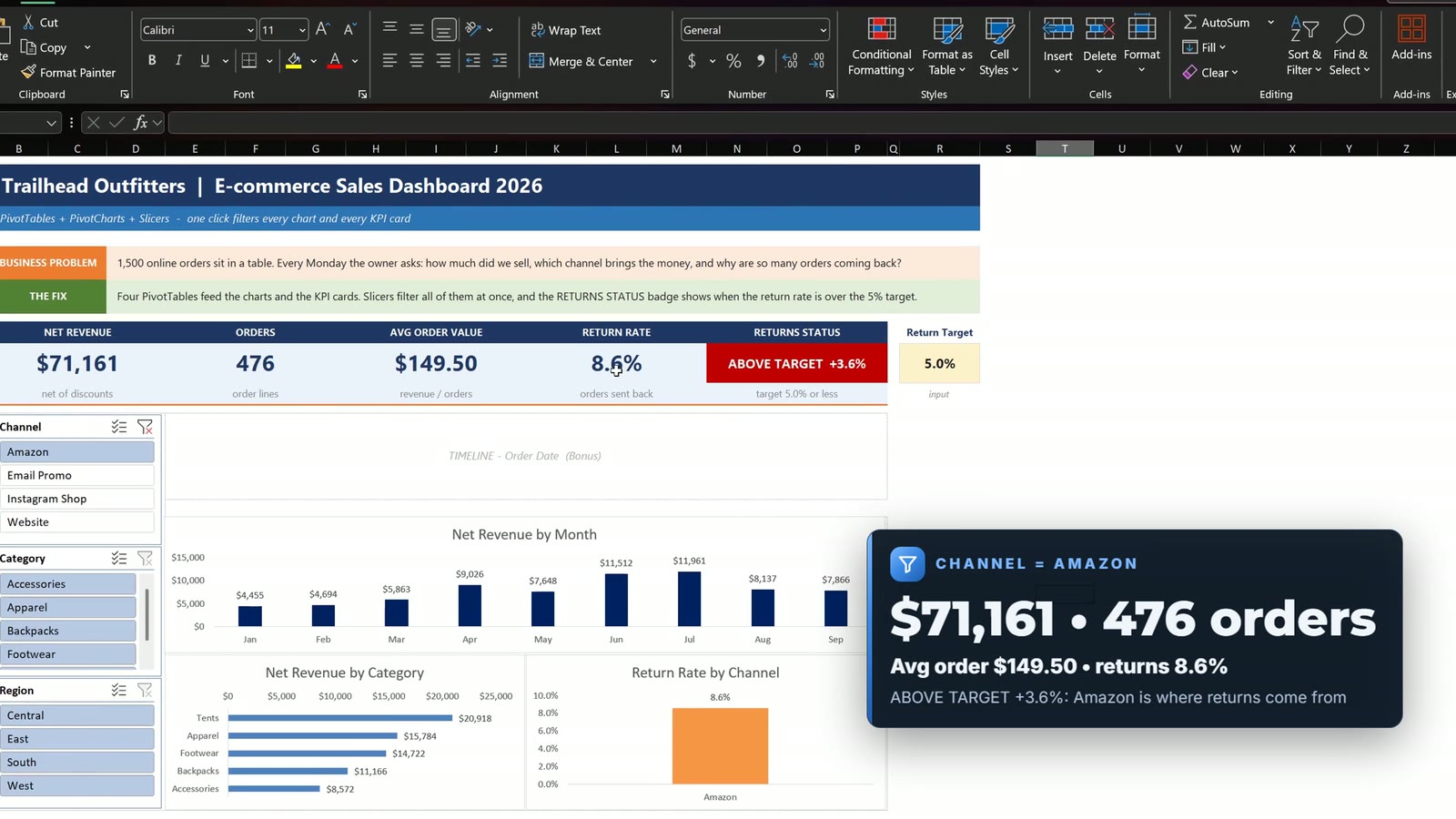
Task: Click the Borders icon
Action: (x=248, y=60)
